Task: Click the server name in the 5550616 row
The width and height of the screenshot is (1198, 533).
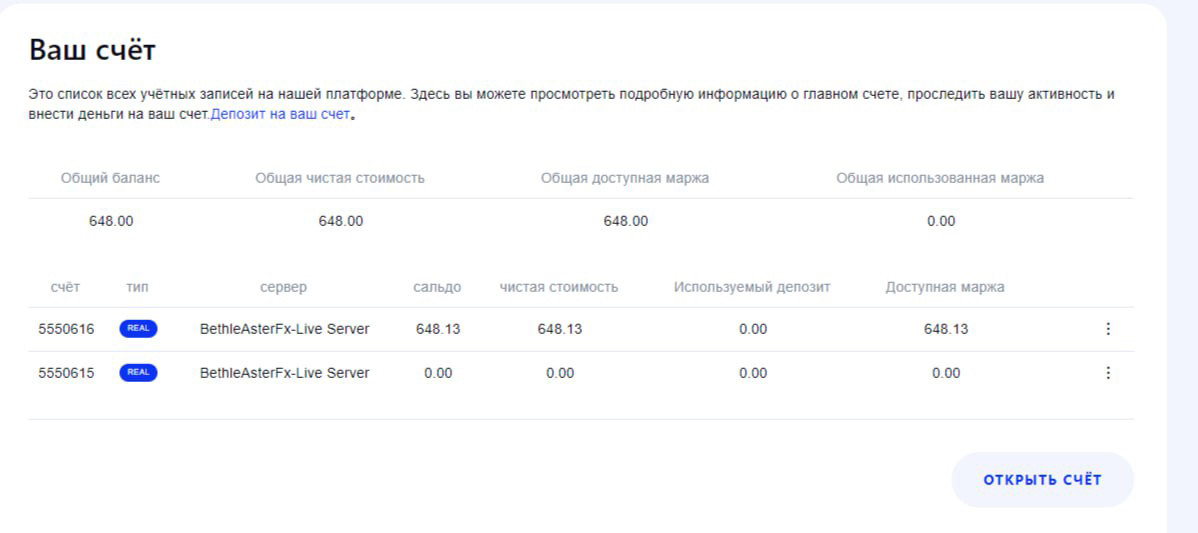Action: (x=284, y=329)
